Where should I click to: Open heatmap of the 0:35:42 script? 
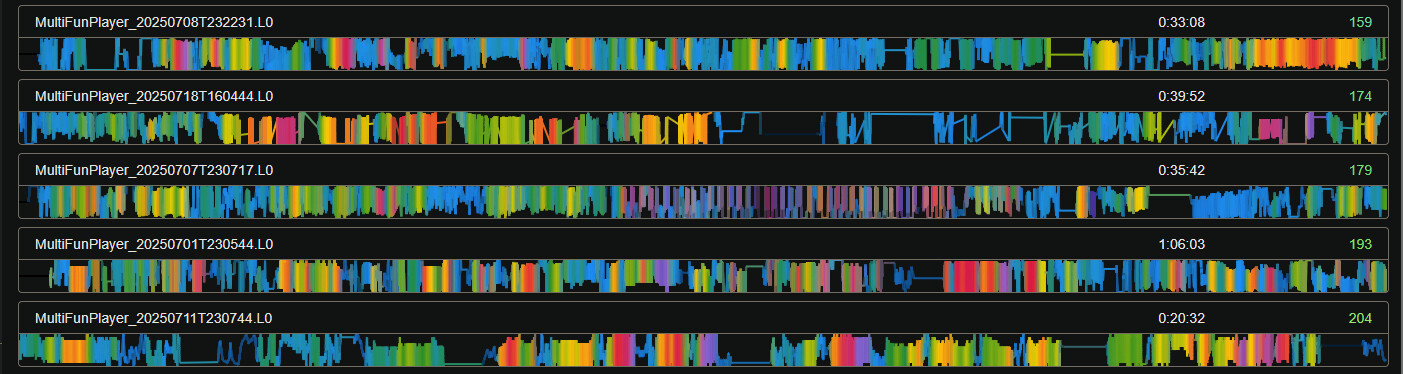703,201
